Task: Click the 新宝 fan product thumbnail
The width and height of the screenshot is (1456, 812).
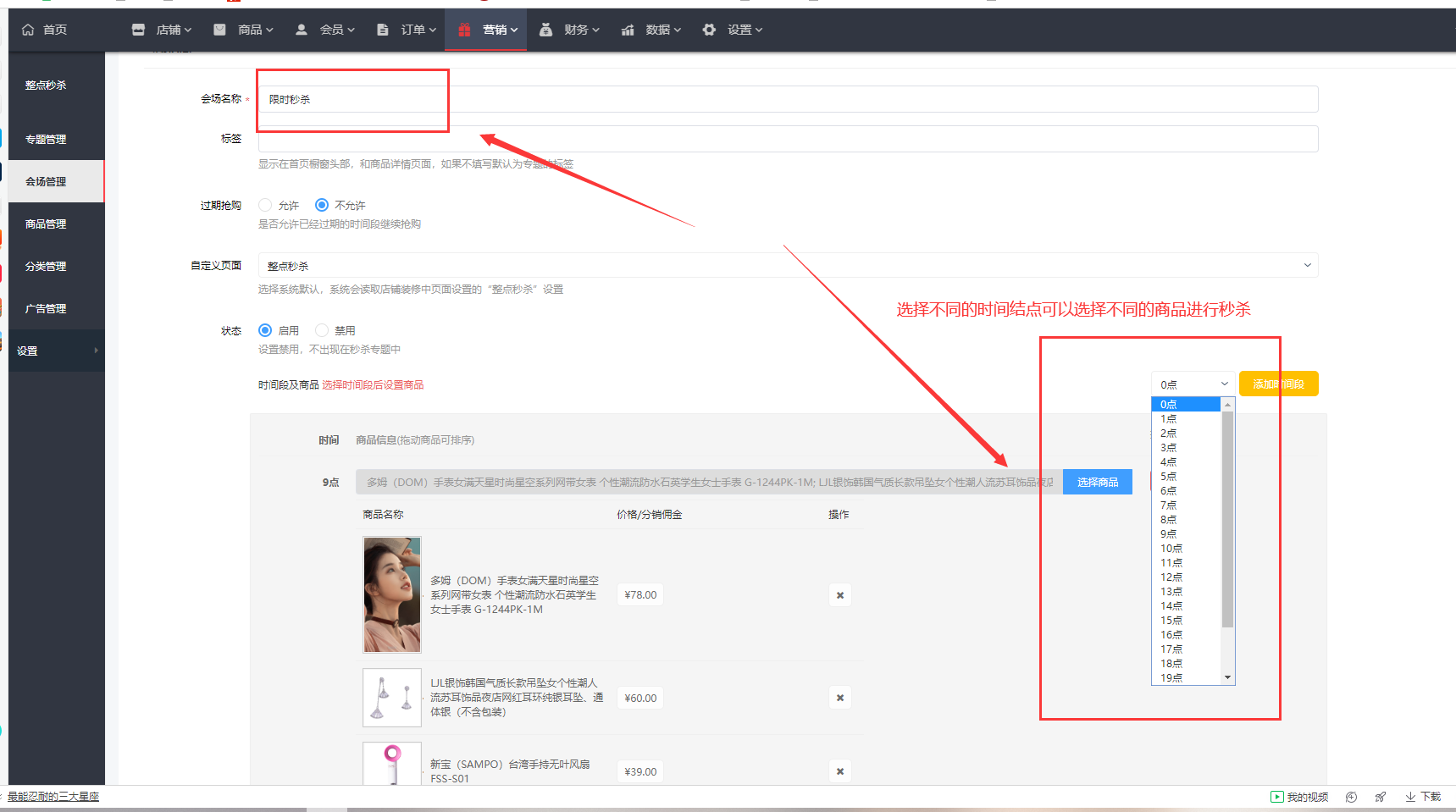Action: tap(392, 764)
